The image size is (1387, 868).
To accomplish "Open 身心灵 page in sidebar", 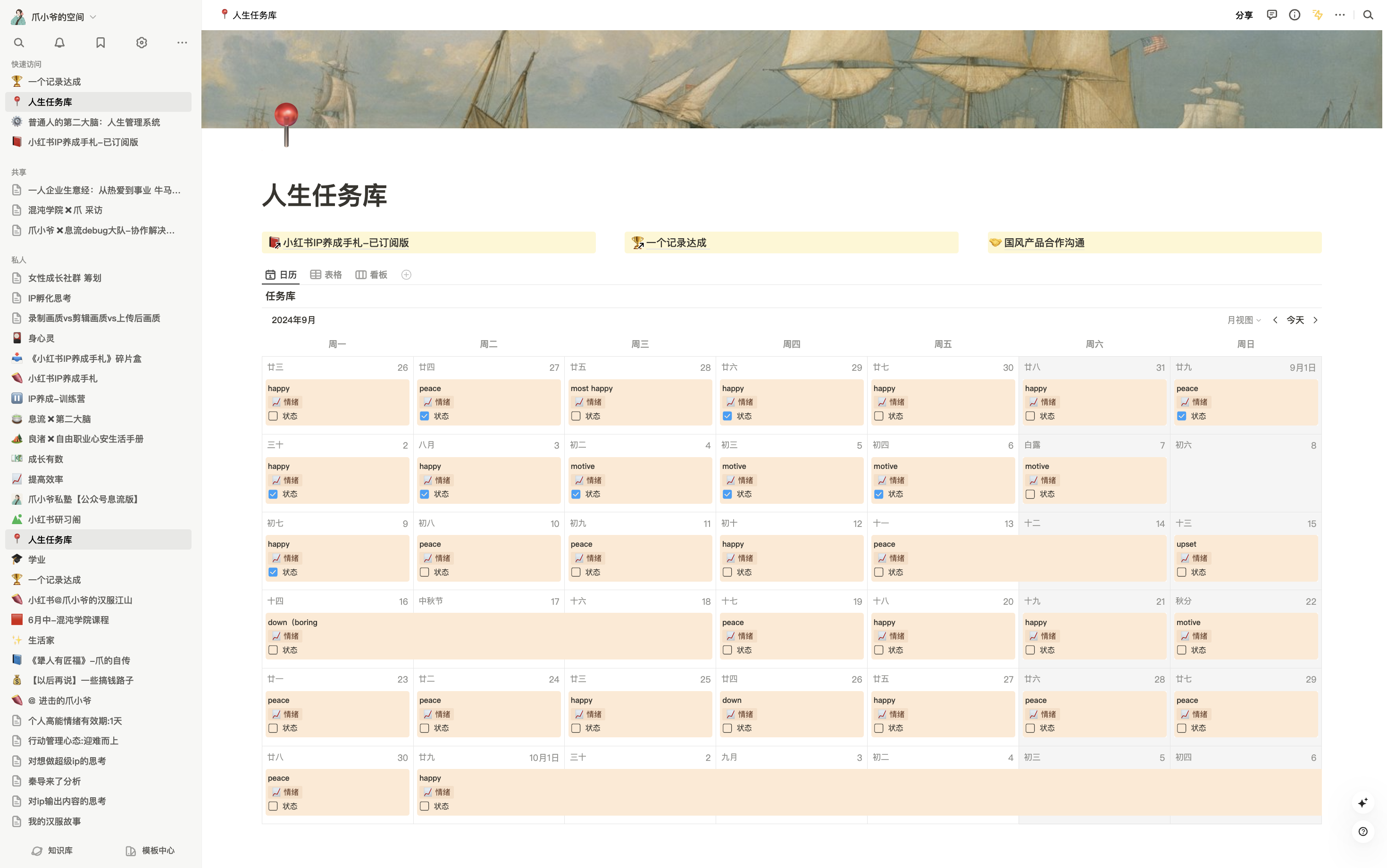I will (x=42, y=339).
